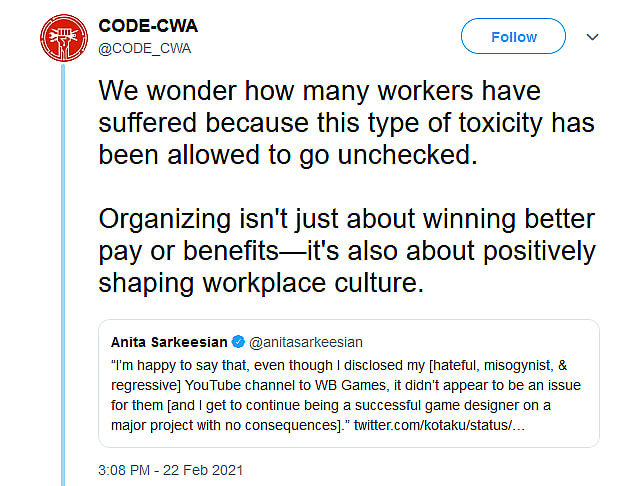Click the 3:08 PM timestamp
Viewport: 640px width, 486px height.
coord(124,469)
